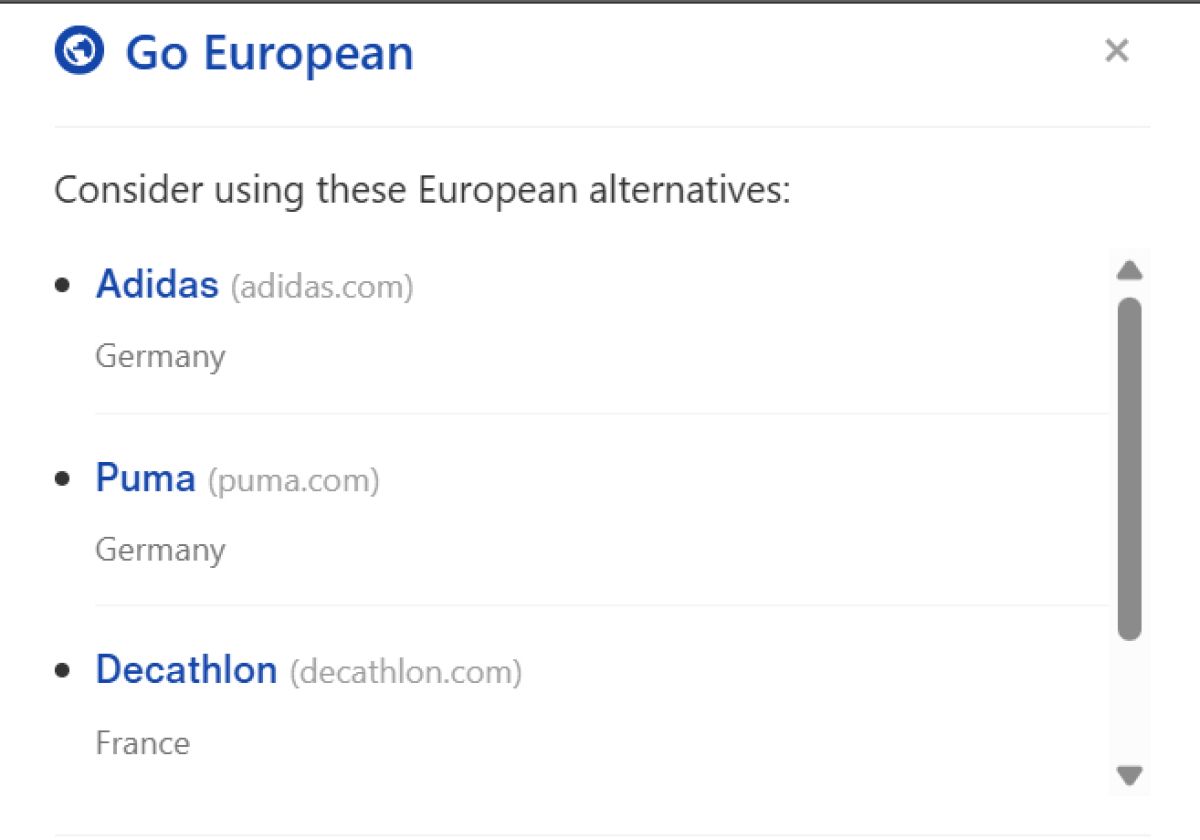The image size is (1200, 840).
Task: Select the Germany label under Adidas
Action: [x=160, y=357]
